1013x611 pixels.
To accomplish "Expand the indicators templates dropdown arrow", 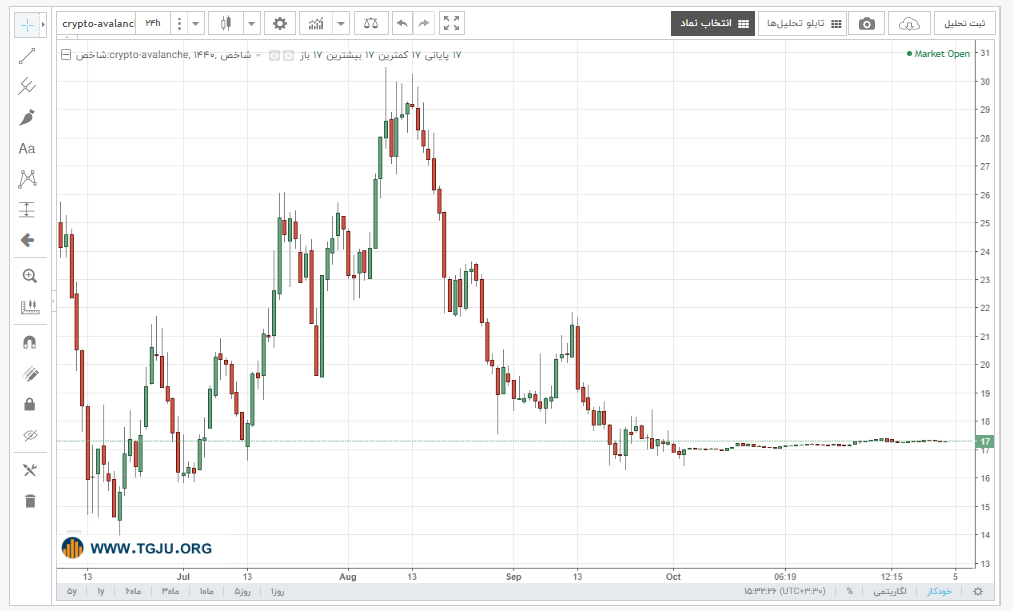I will pos(341,24).
